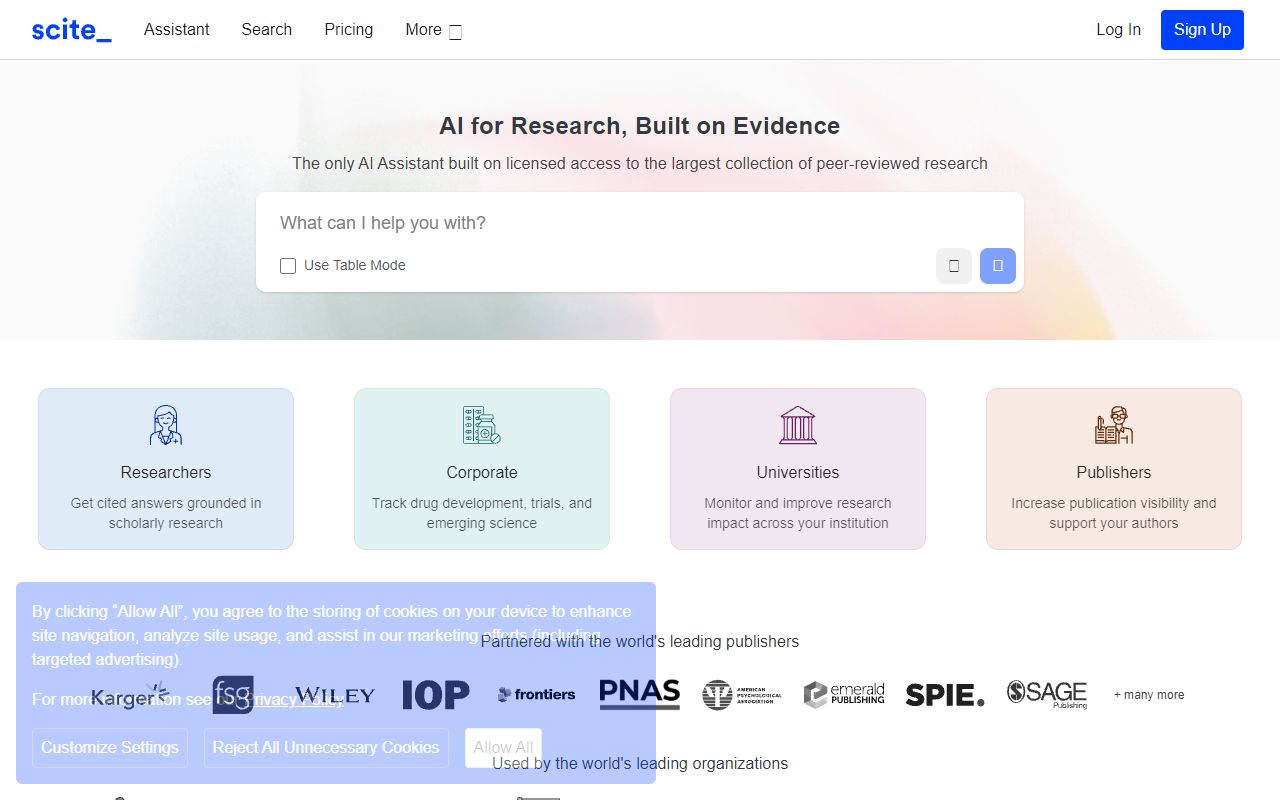This screenshot has height=800, width=1280.
Task: Click the gray attachment icon beside the submit button
Action: coord(953,266)
